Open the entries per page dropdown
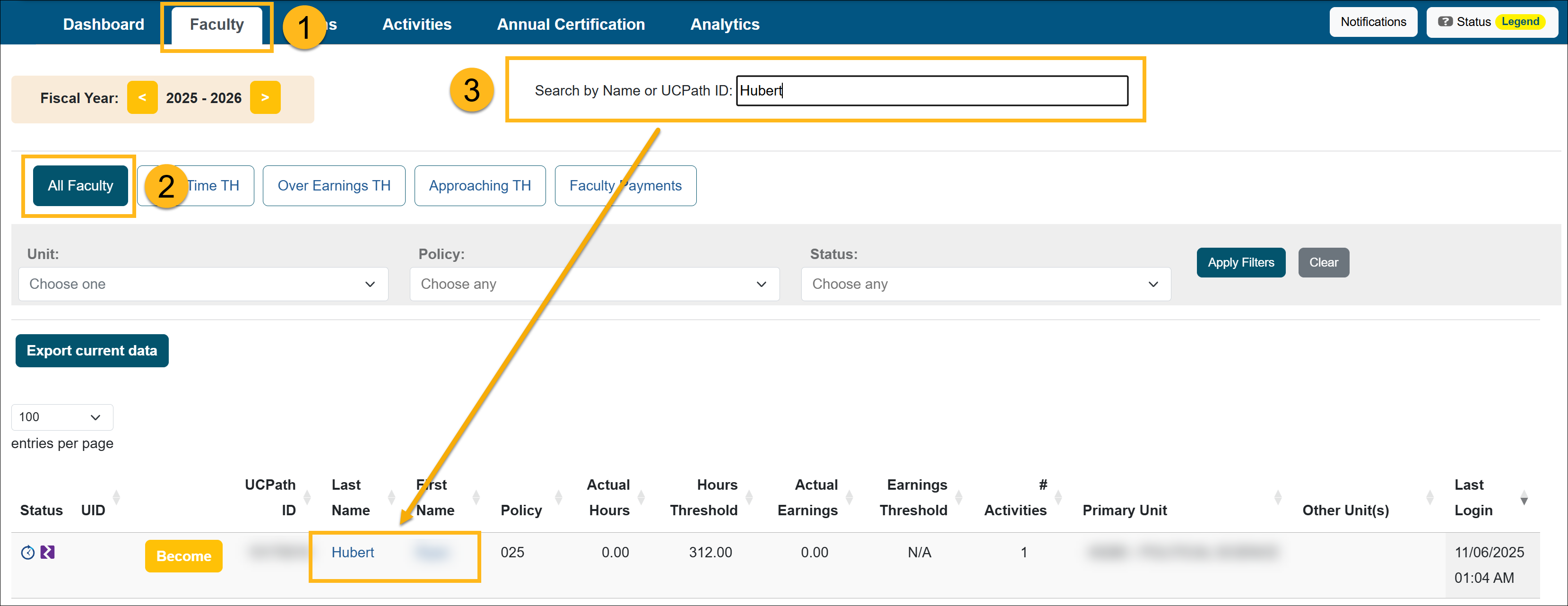 click(61, 417)
